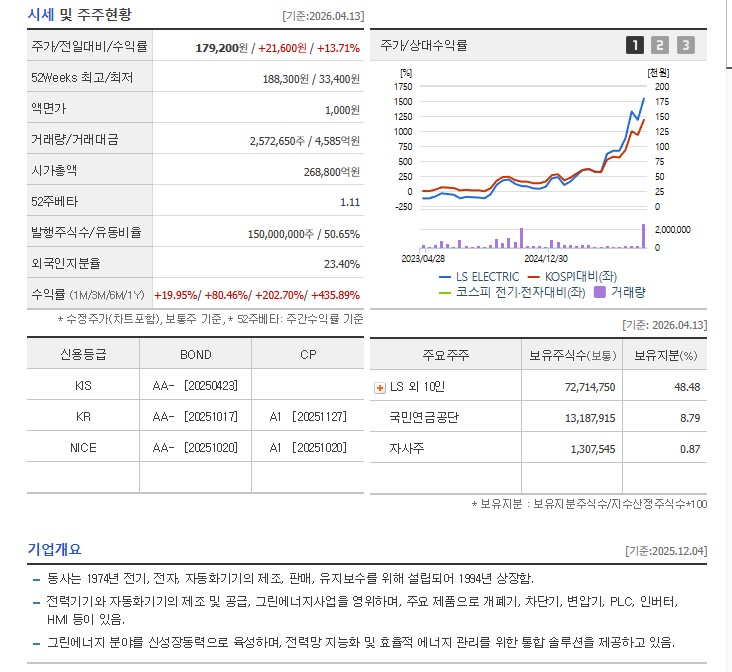Click the NICE rating agency cell

[x=83, y=448]
